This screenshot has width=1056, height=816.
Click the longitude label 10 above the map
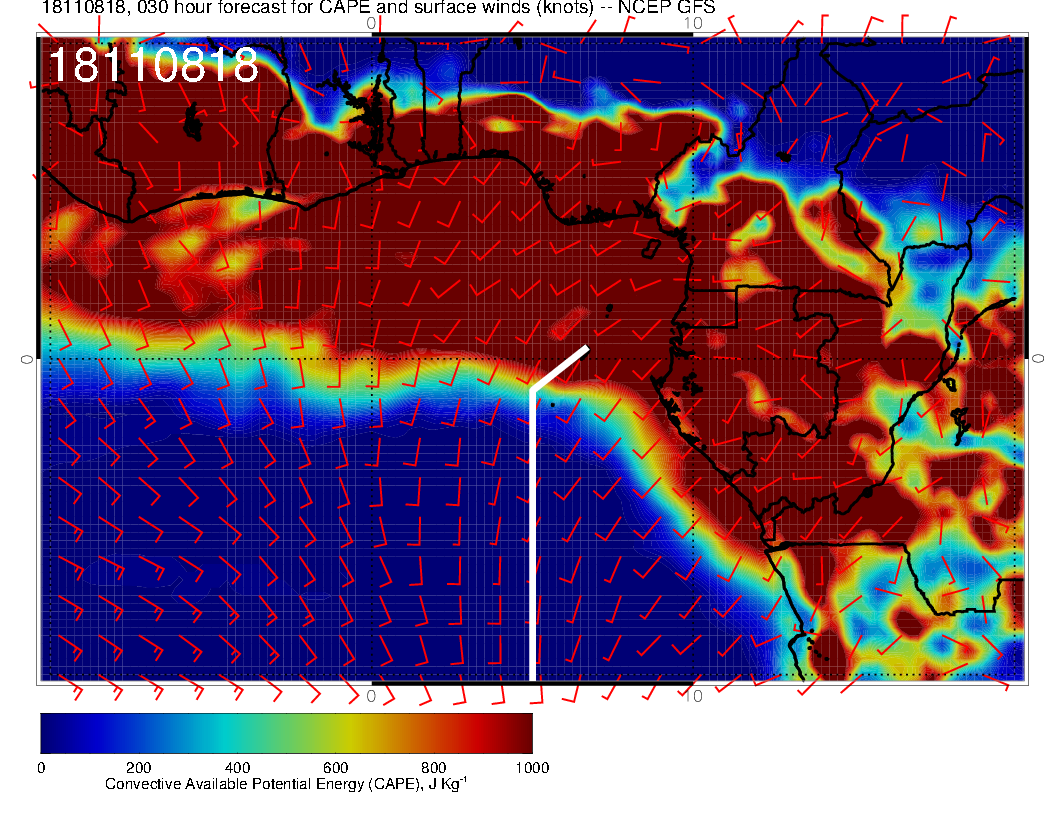point(693,24)
